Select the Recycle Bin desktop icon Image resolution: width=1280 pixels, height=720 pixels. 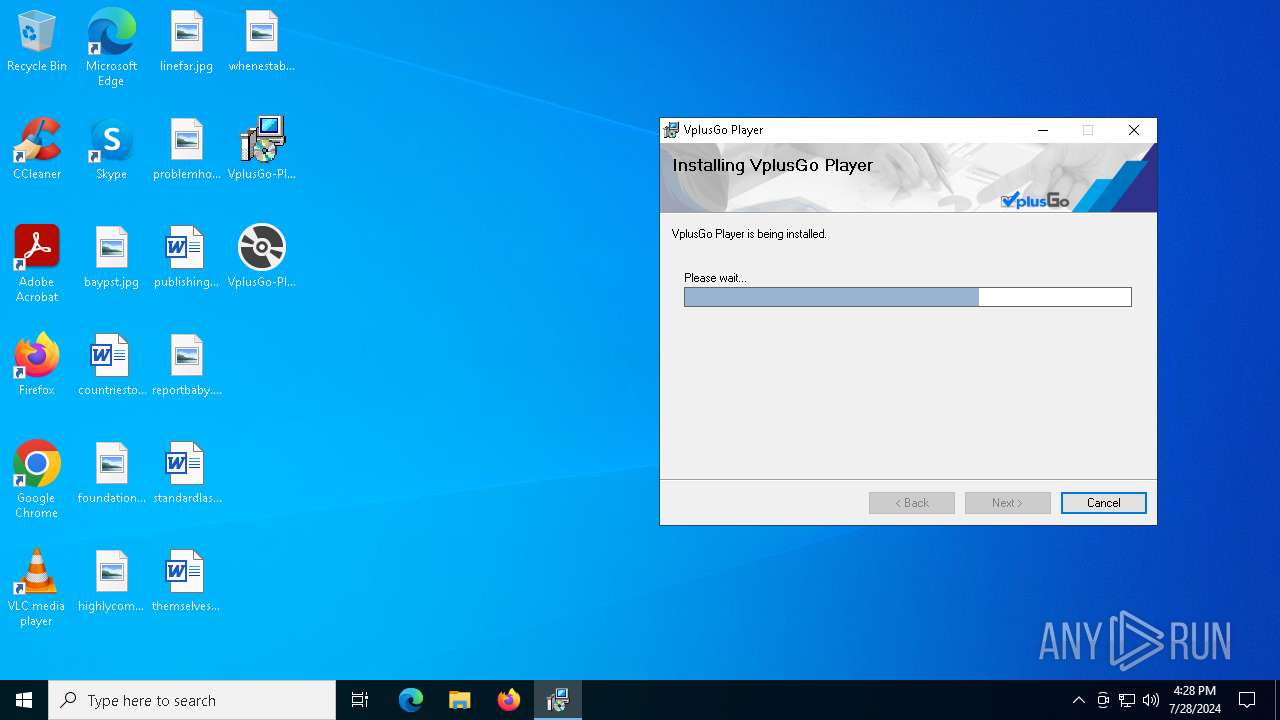pyautogui.click(x=37, y=42)
